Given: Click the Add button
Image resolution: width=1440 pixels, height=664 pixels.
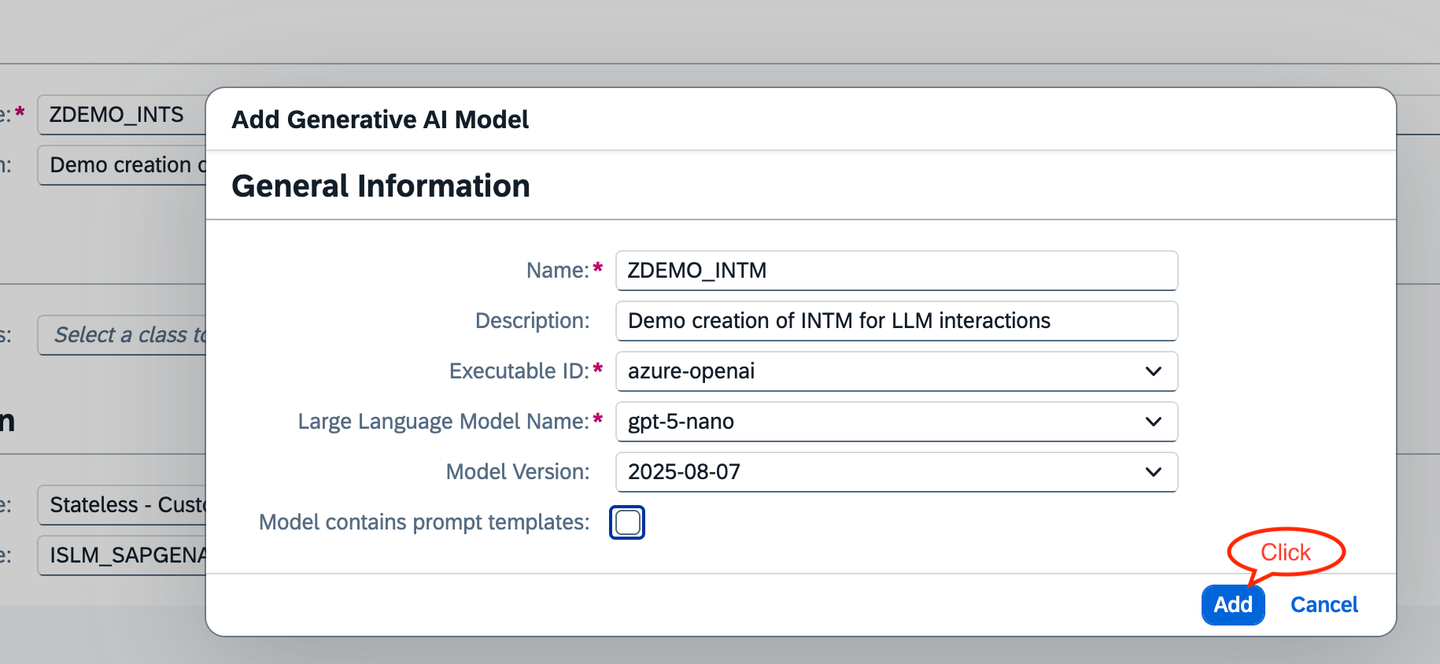Looking at the screenshot, I should point(1233,605).
